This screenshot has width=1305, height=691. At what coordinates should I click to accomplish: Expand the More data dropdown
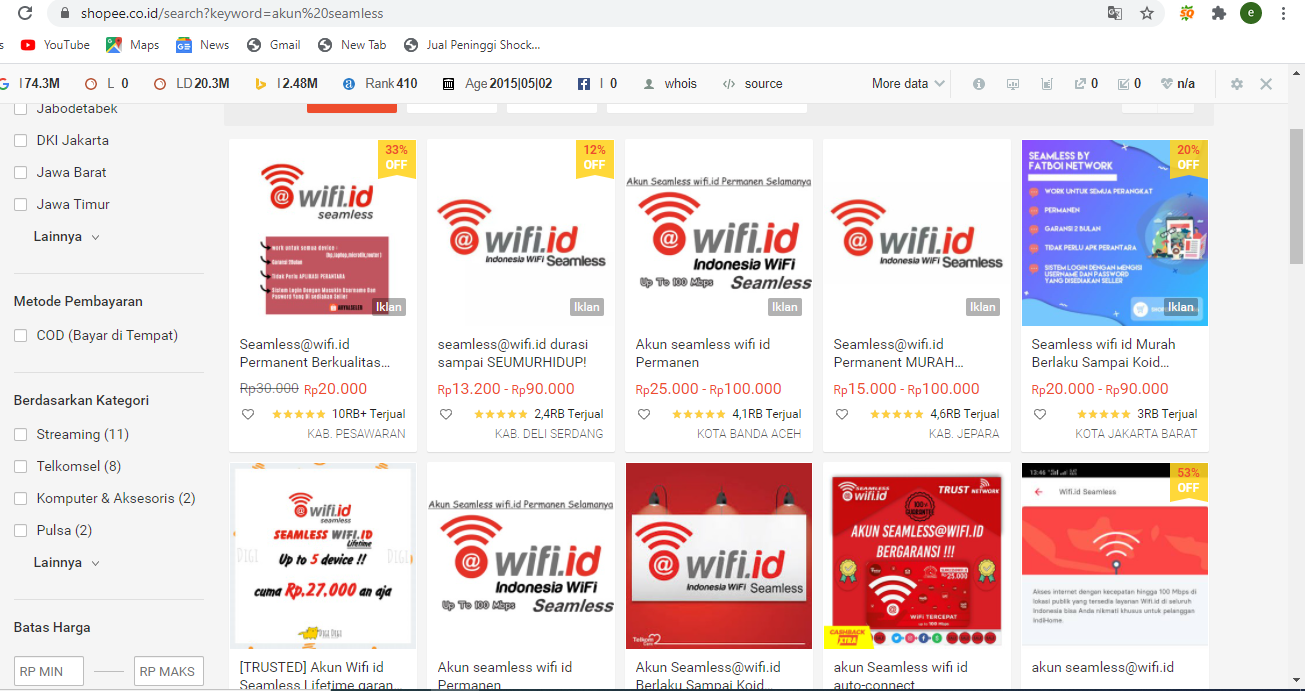tap(908, 84)
